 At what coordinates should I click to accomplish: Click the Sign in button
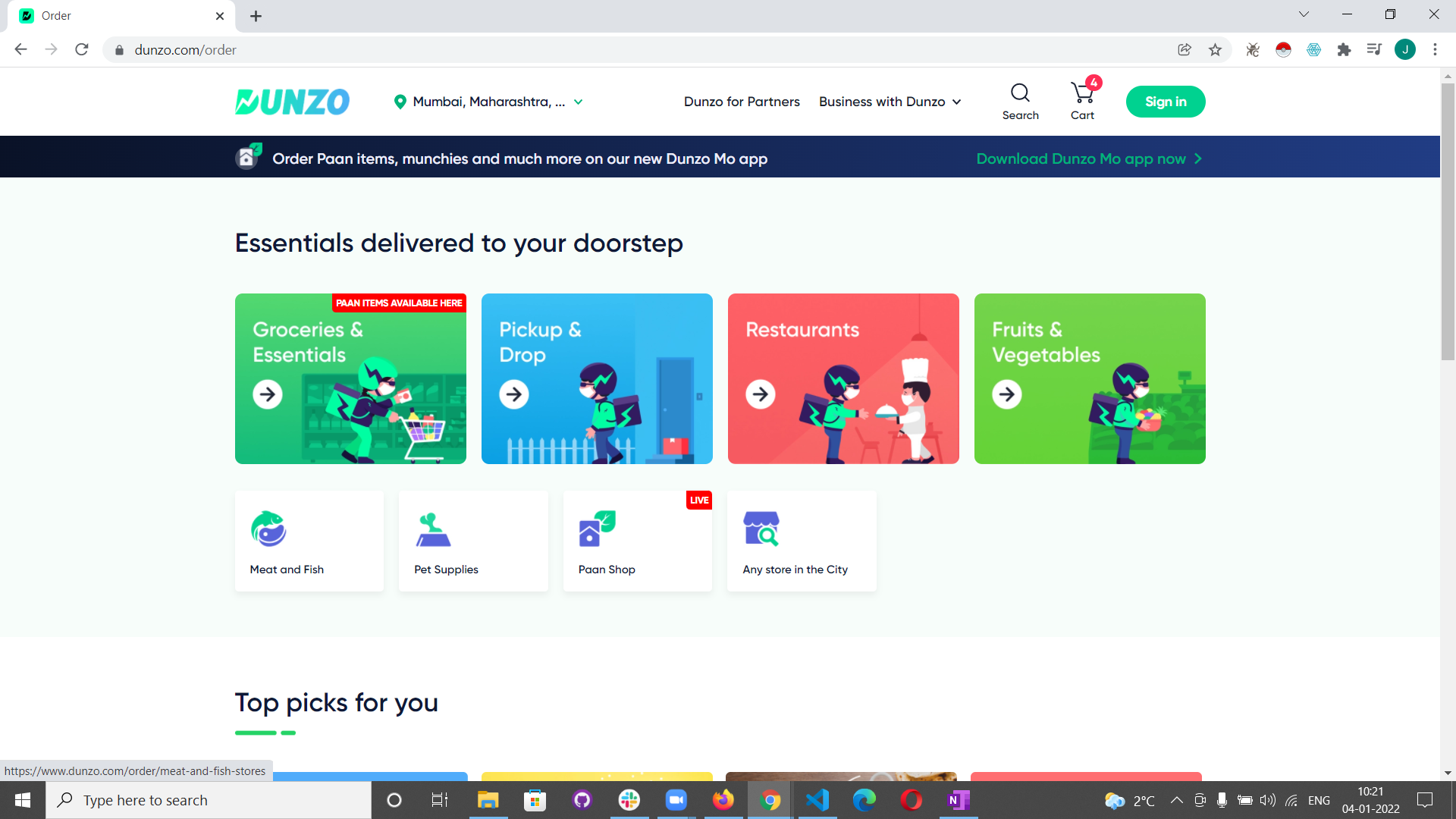[1165, 102]
